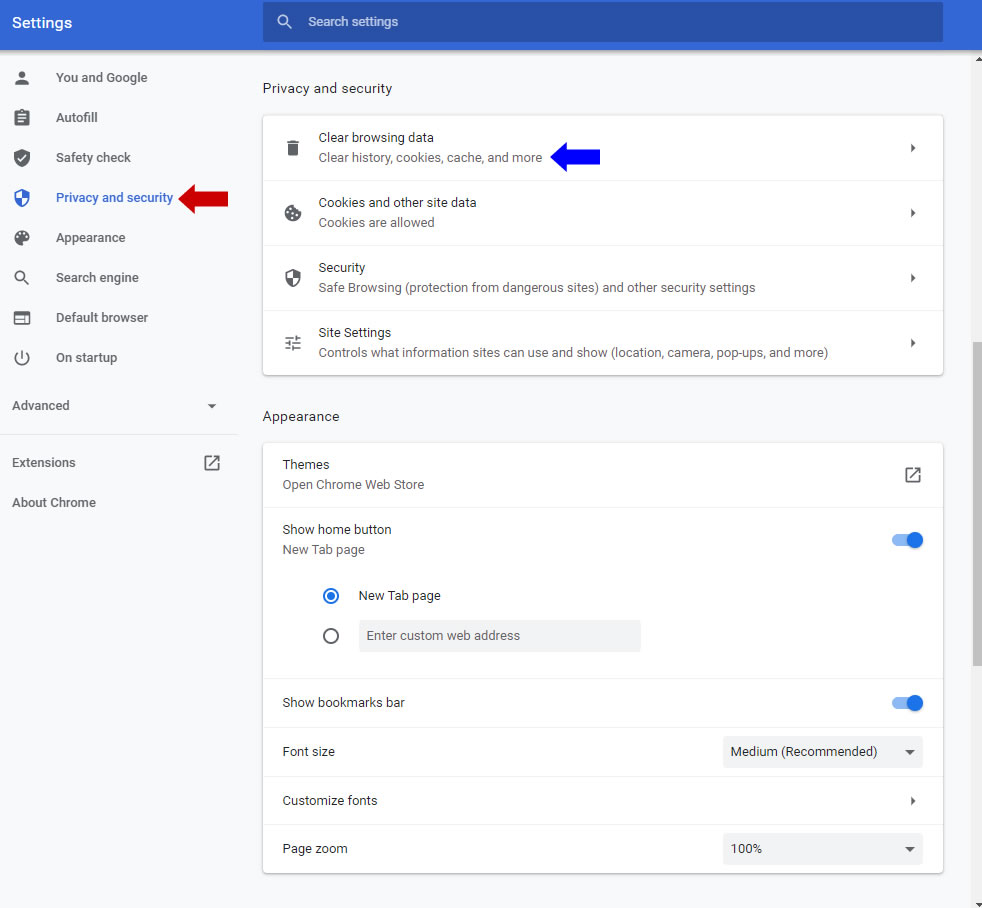This screenshot has height=908, width=982.
Task: Click the magnifier icon in search bar
Action: [285, 22]
